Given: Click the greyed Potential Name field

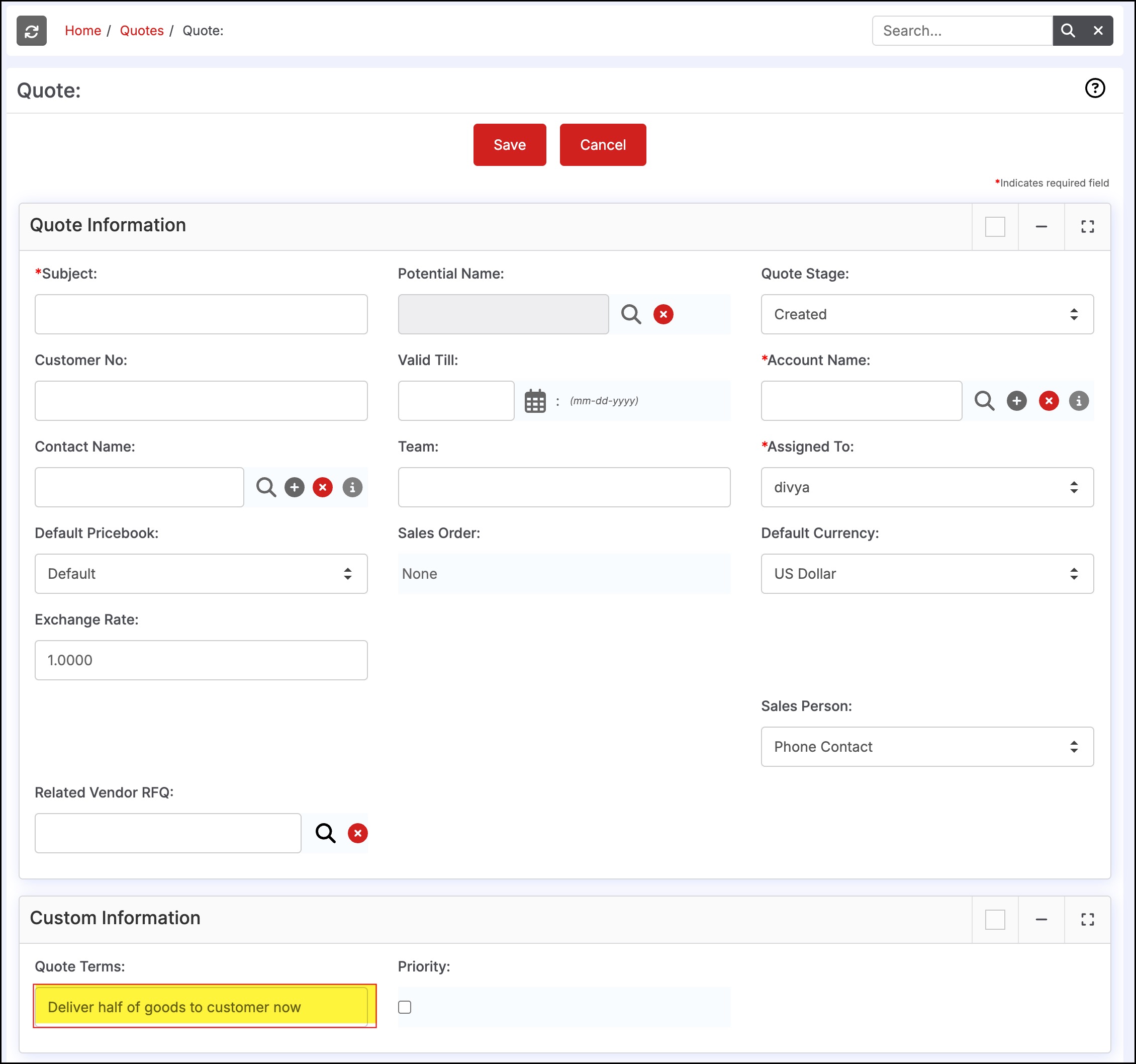Looking at the screenshot, I should [x=503, y=314].
